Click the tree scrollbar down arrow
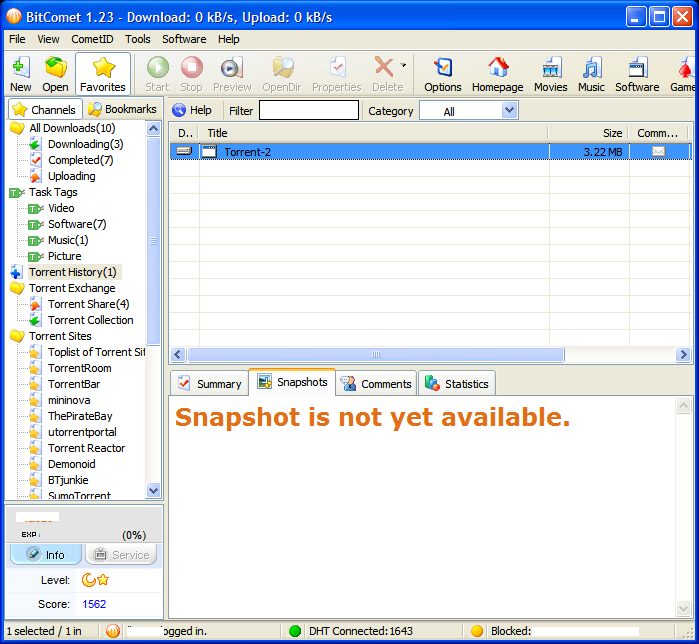Viewport: 699px width, 644px height. [x=153, y=491]
